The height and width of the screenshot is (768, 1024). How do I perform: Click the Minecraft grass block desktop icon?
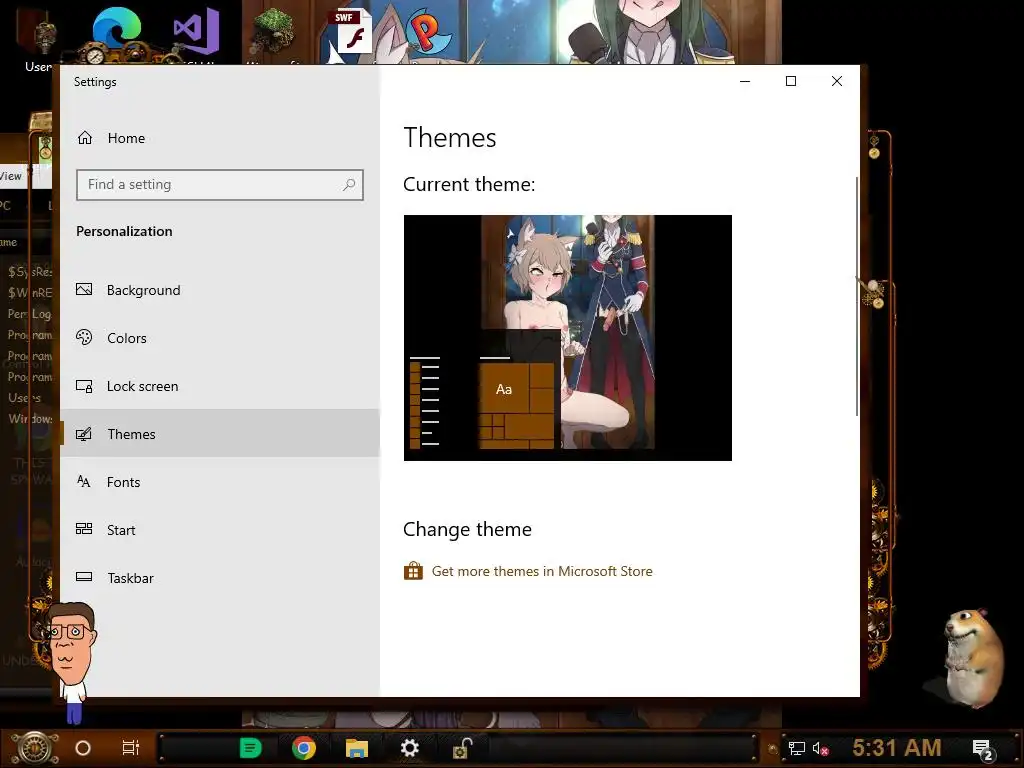click(x=273, y=29)
